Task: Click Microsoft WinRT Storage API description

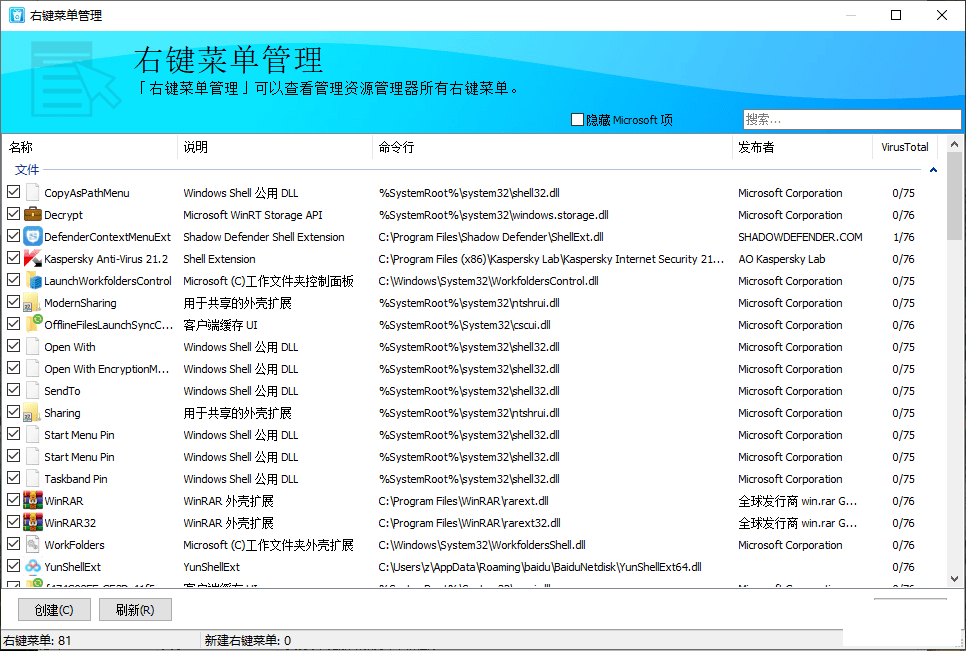Action: click(253, 215)
